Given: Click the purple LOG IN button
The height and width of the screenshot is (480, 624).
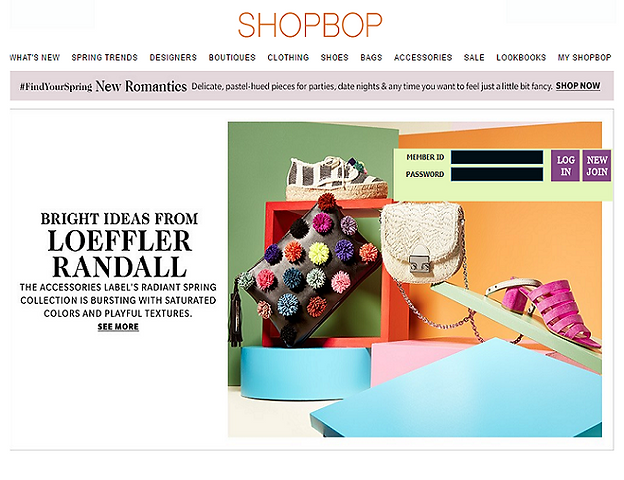Looking at the screenshot, I should coord(565,166).
